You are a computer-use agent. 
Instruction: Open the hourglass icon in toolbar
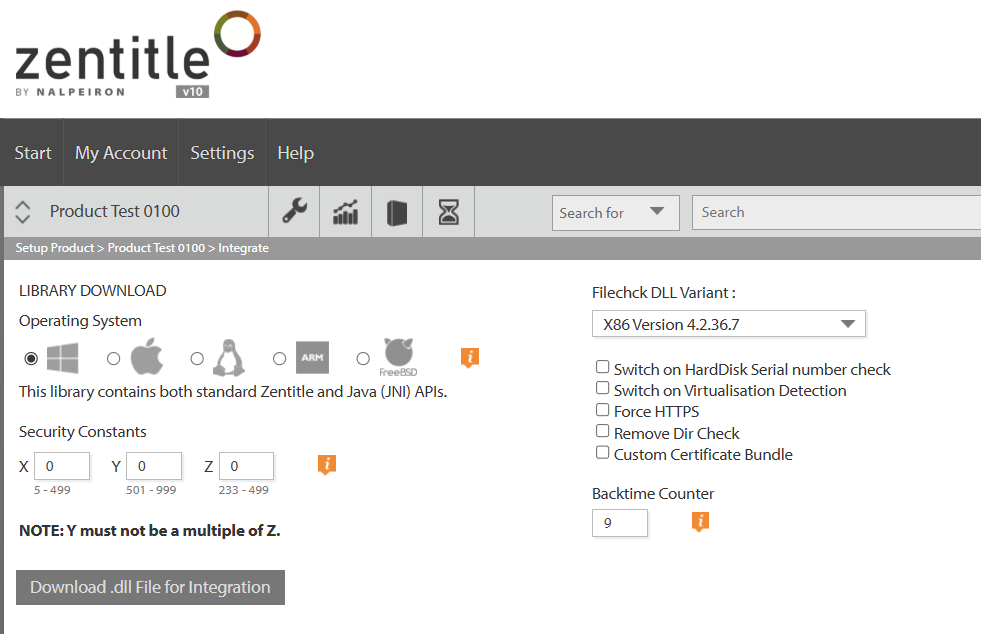coord(449,212)
